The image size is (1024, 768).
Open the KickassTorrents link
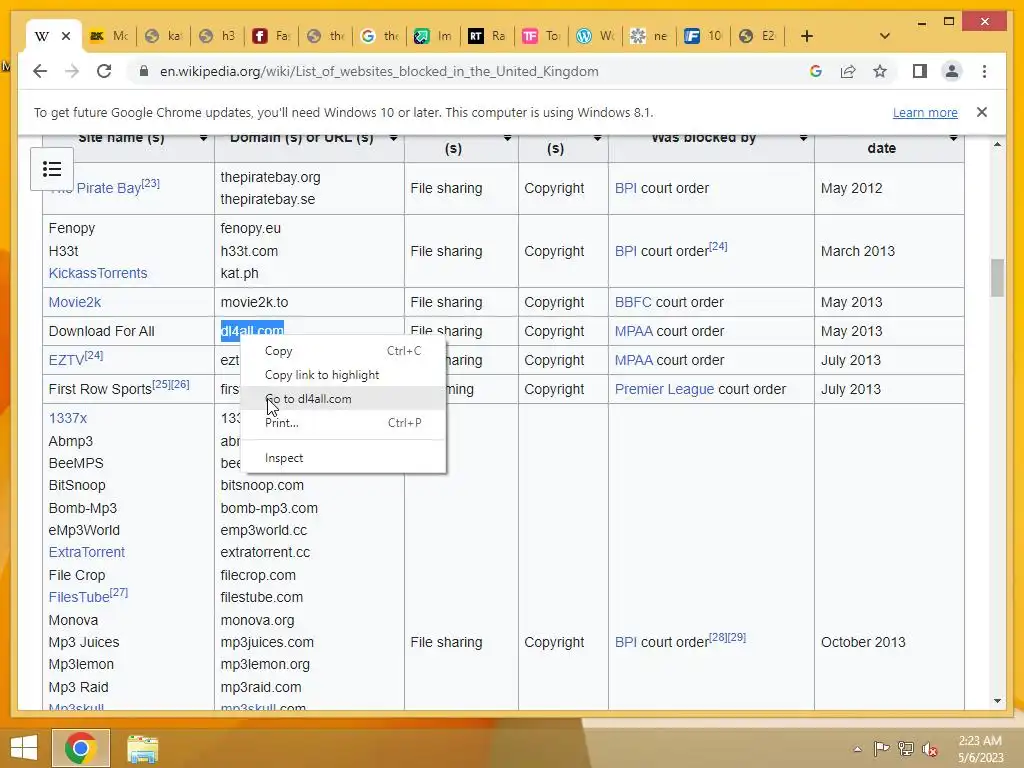[98, 273]
